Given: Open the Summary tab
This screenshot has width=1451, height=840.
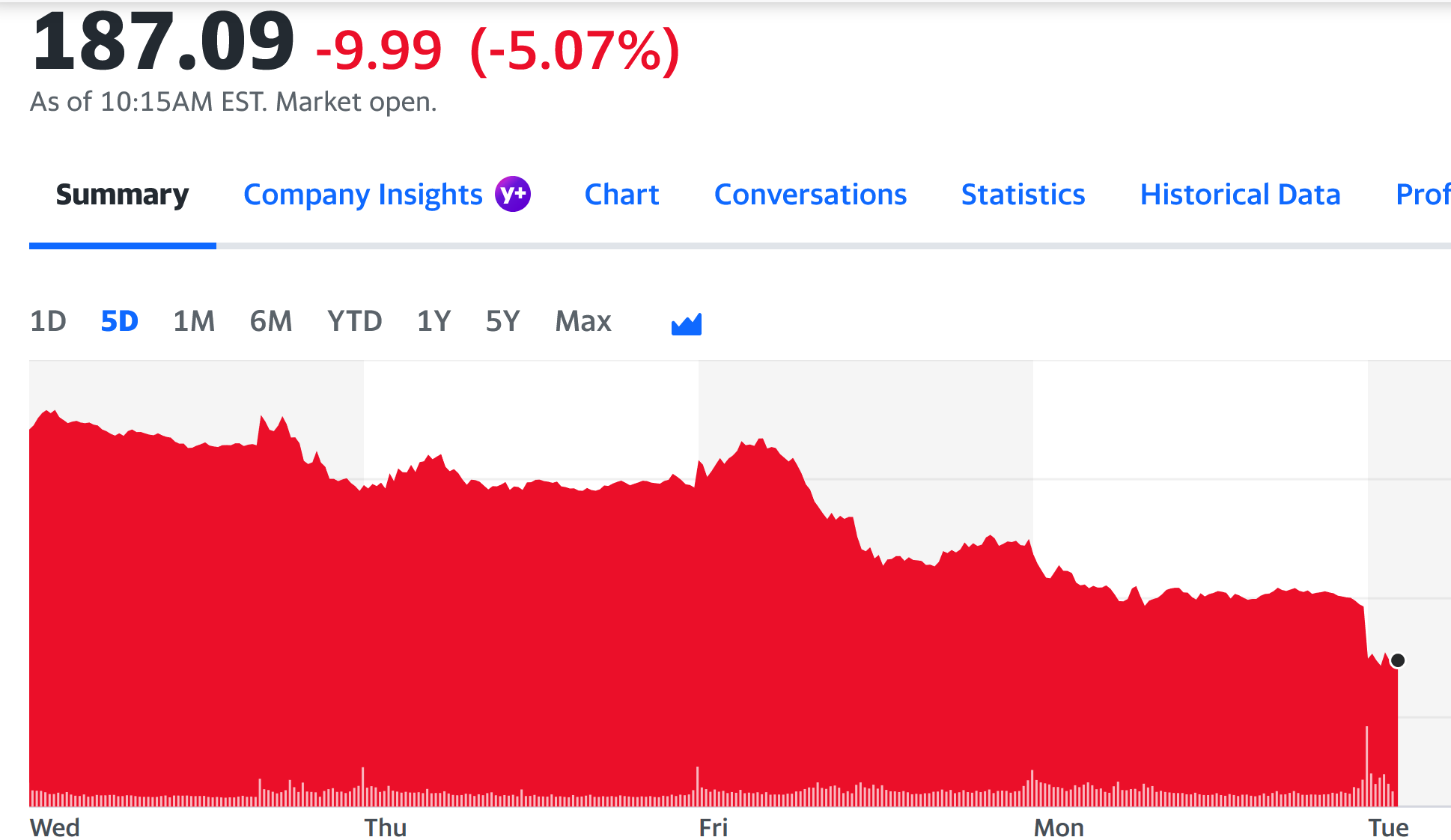Looking at the screenshot, I should (122, 195).
